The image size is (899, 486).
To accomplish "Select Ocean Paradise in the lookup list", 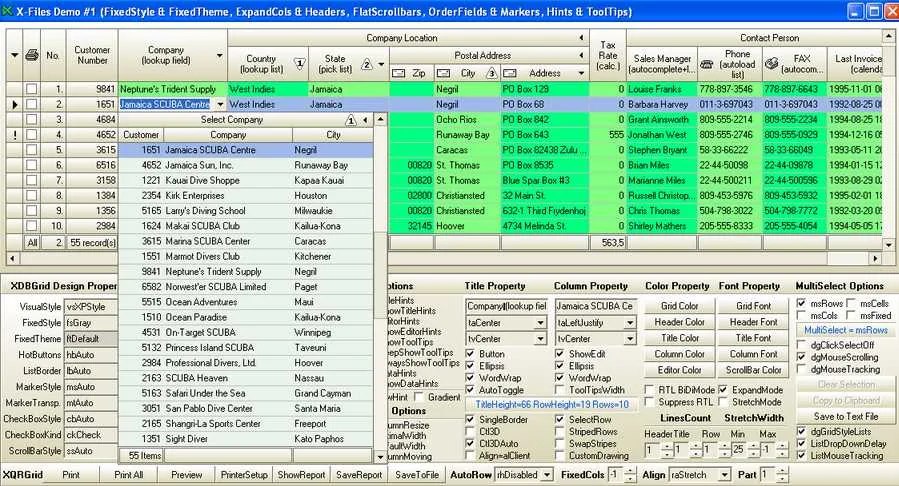I will pos(245,317).
